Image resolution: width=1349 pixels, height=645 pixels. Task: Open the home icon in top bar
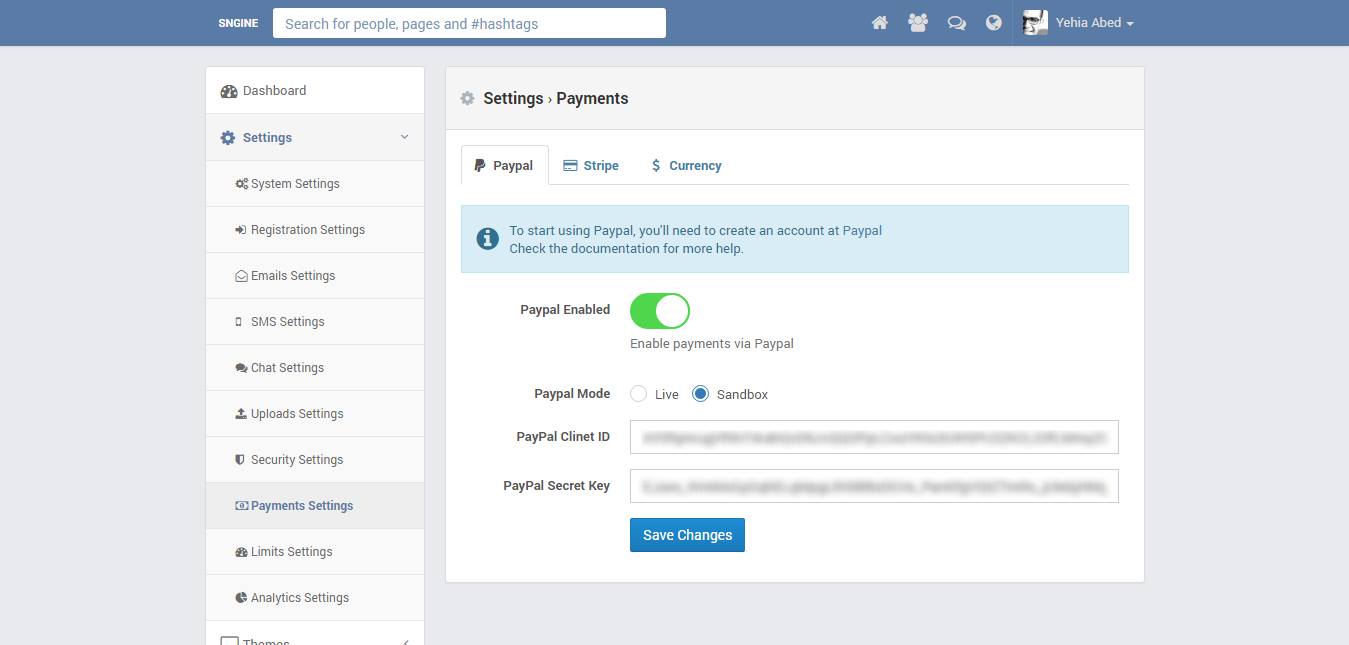(879, 23)
